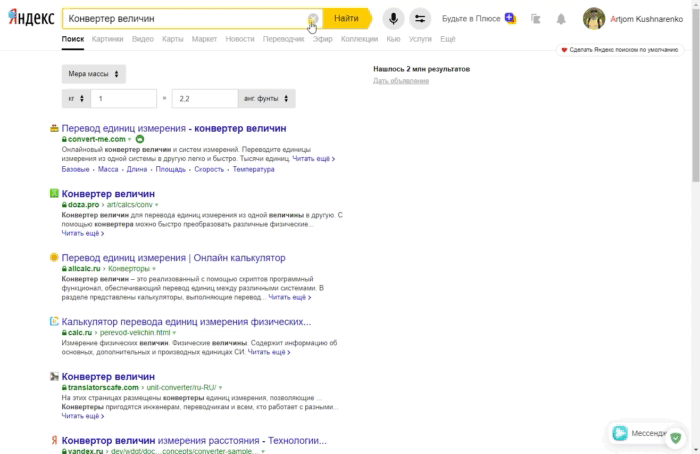The height and width of the screenshot is (454, 700).
Task: Open notifications bell icon
Action: pyautogui.click(x=561, y=19)
